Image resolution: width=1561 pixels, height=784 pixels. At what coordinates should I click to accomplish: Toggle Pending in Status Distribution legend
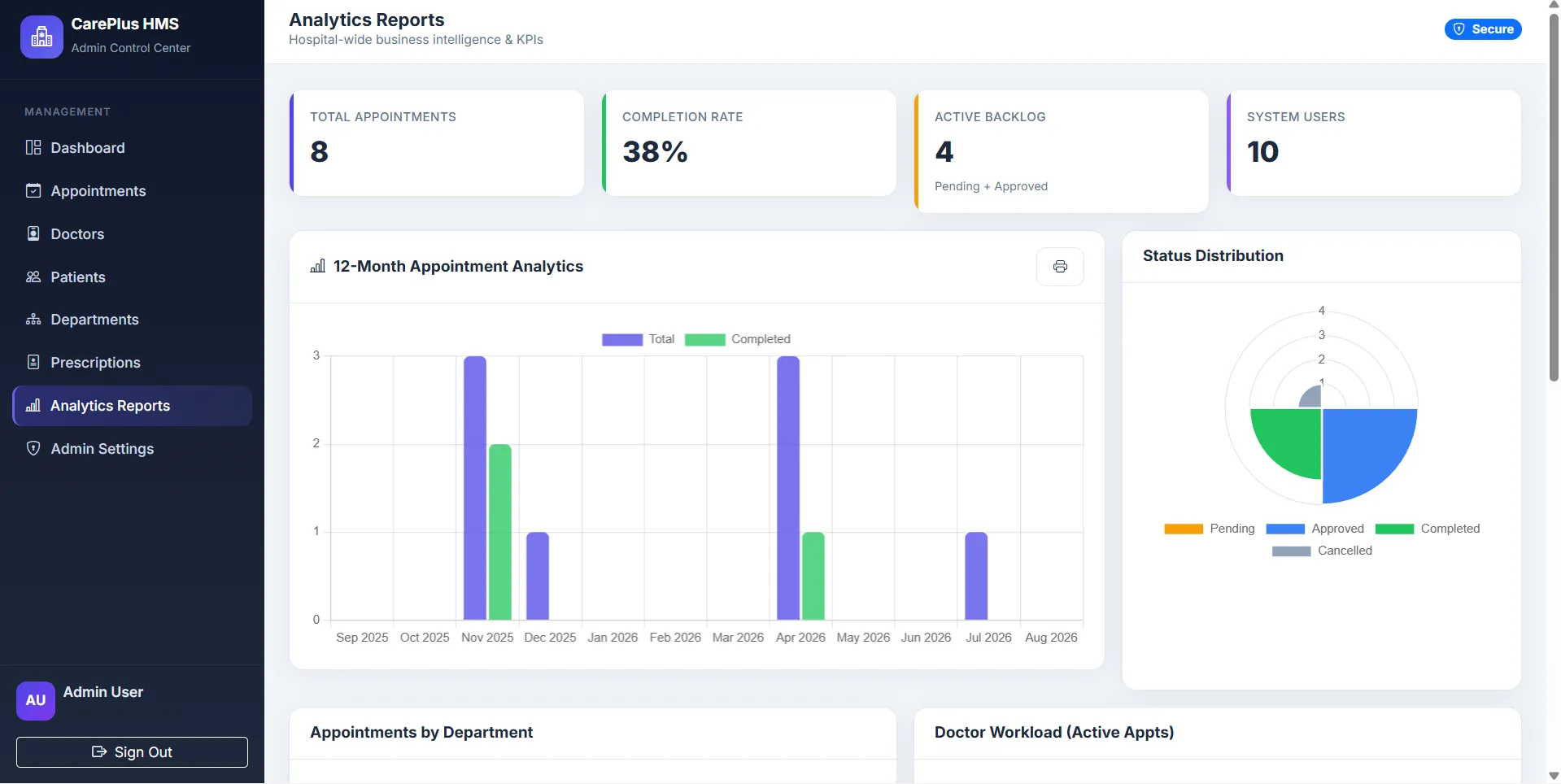[x=1210, y=529]
